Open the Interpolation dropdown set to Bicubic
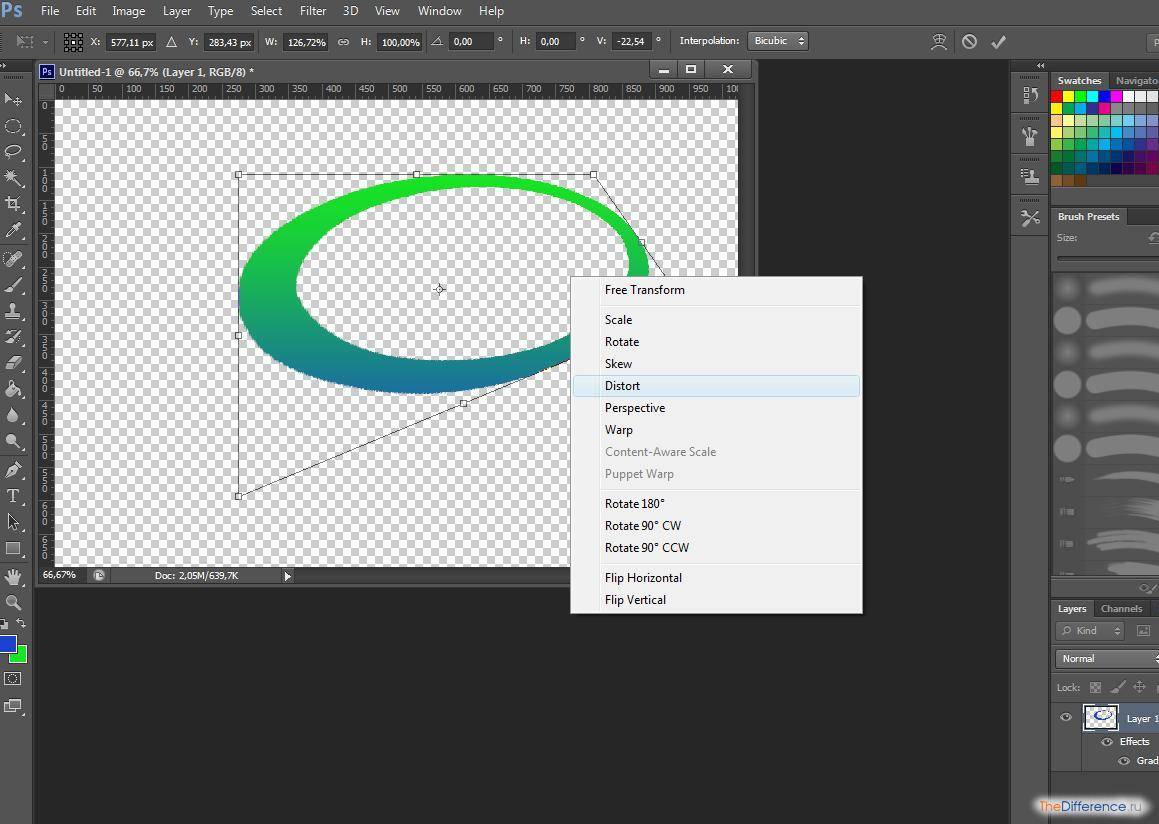Image resolution: width=1159 pixels, height=824 pixels. pos(777,41)
